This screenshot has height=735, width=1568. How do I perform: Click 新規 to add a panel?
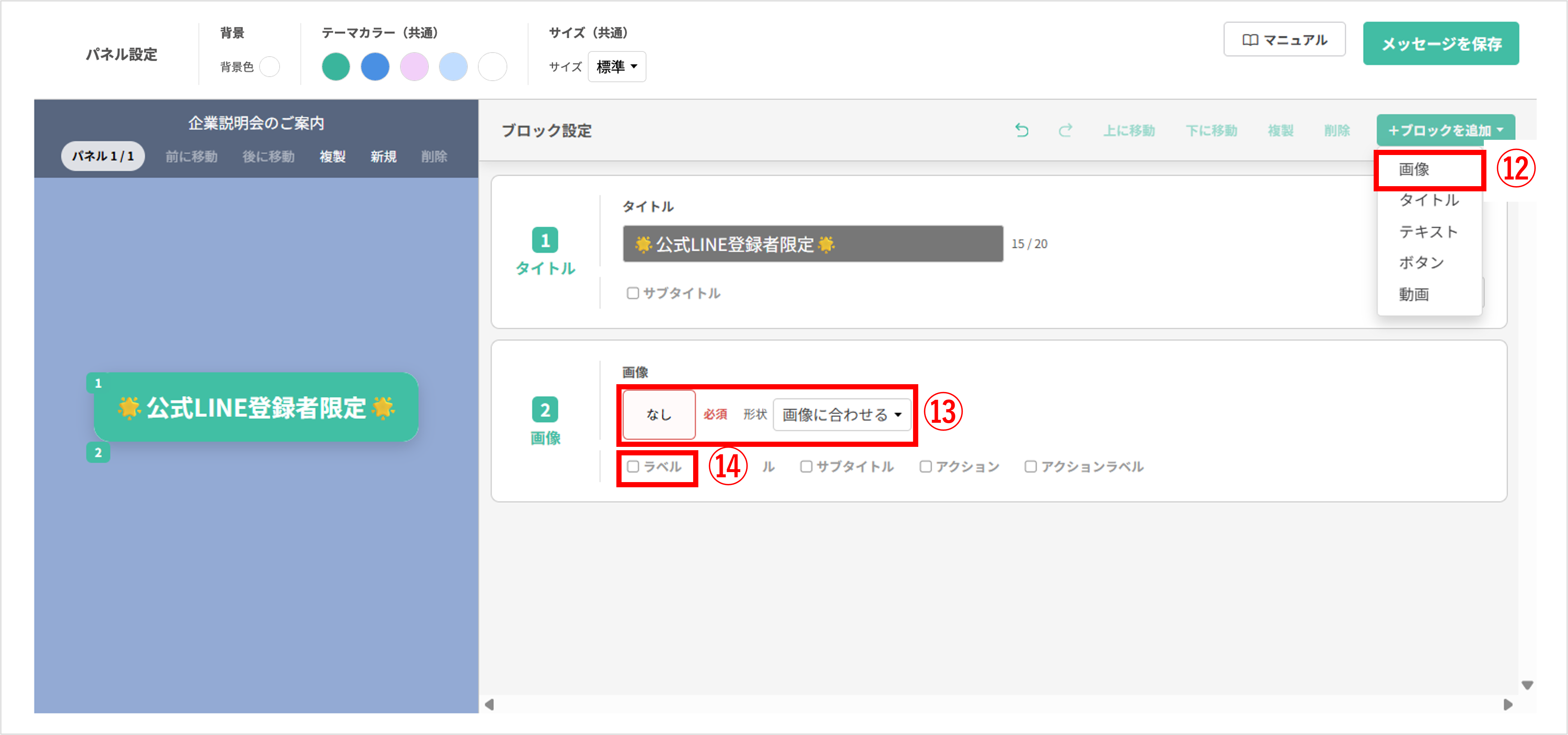click(383, 156)
